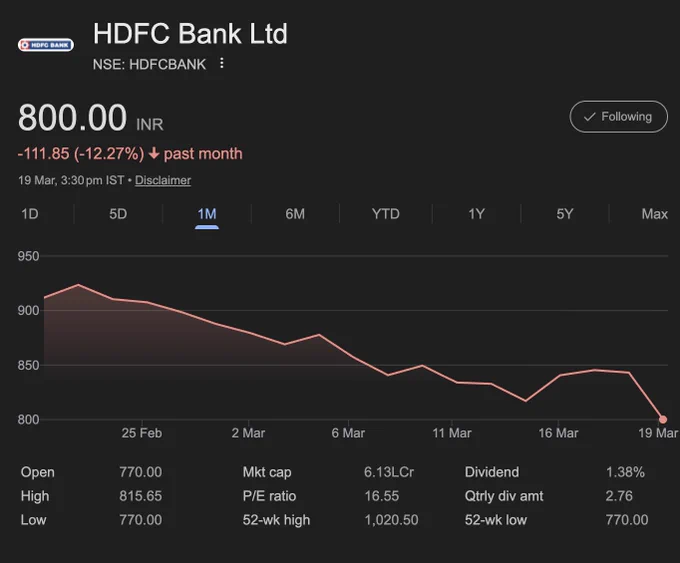Image resolution: width=680 pixels, height=563 pixels.
Task: Click the chart line at 16 Mar
Action: [x=559, y=376]
